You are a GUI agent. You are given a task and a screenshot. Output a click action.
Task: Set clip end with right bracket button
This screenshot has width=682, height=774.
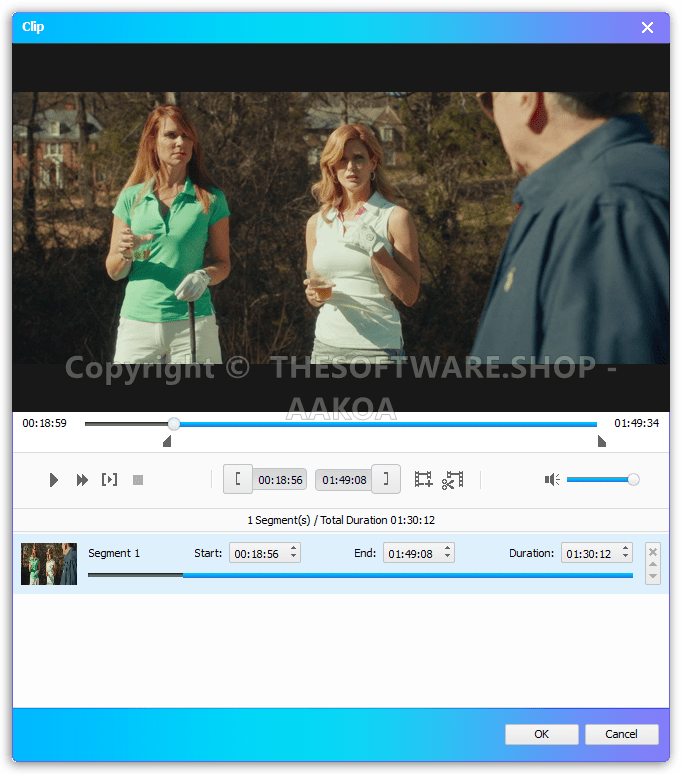(386, 480)
